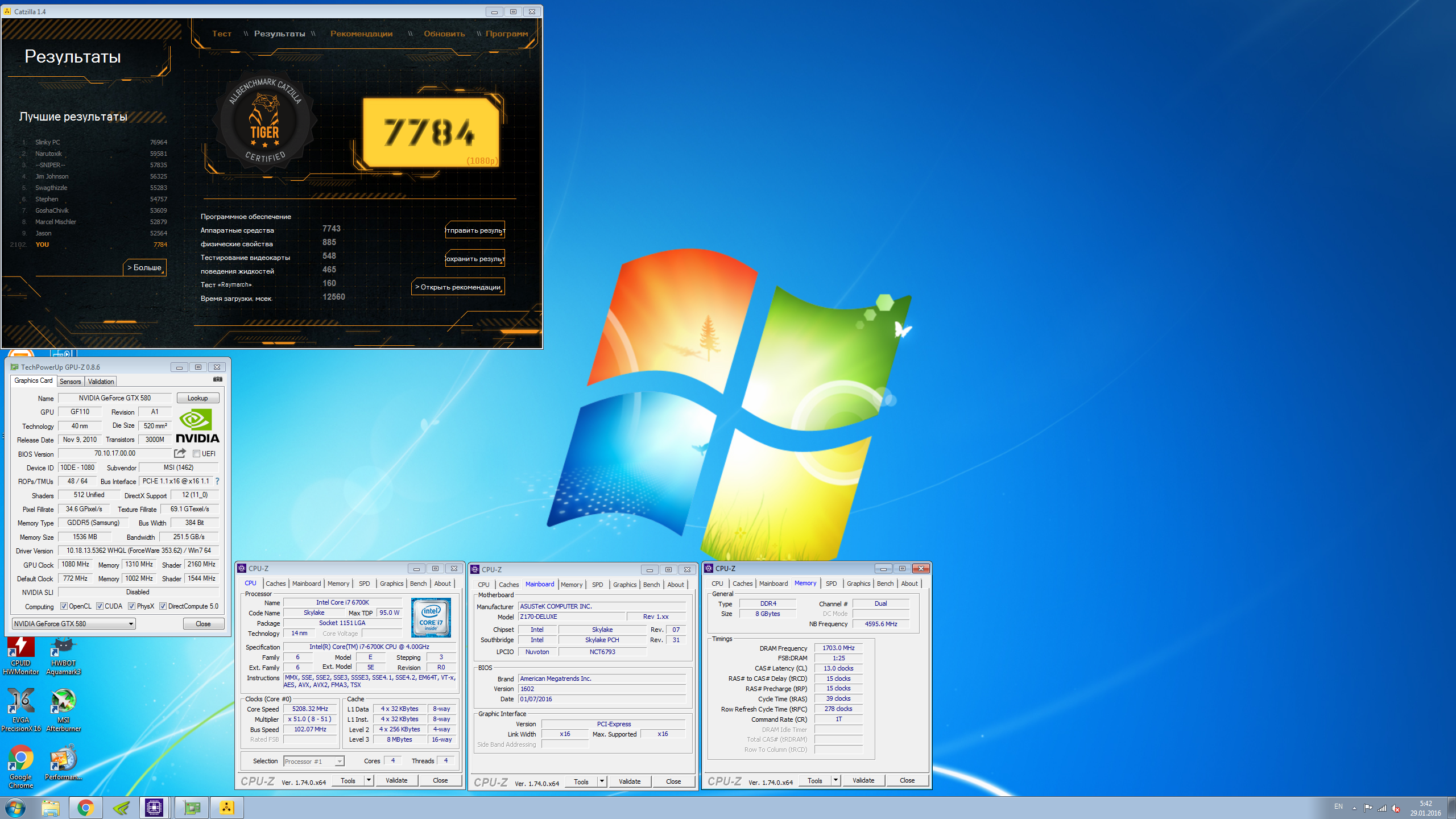Click the Catzilla title bar icon
1456x819 pixels.
click(x=7, y=11)
